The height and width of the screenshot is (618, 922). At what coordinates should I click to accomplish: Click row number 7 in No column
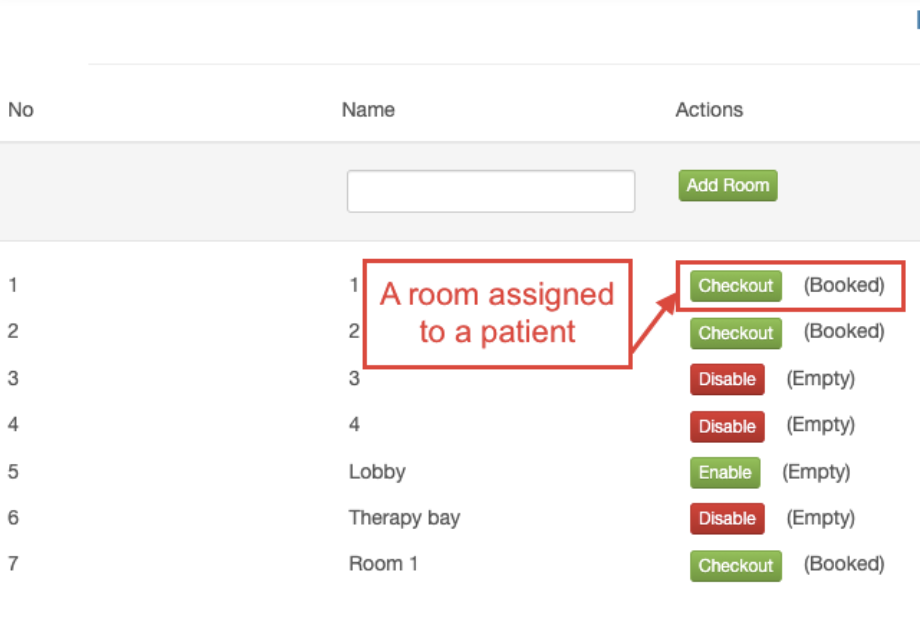tap(13, 564)
